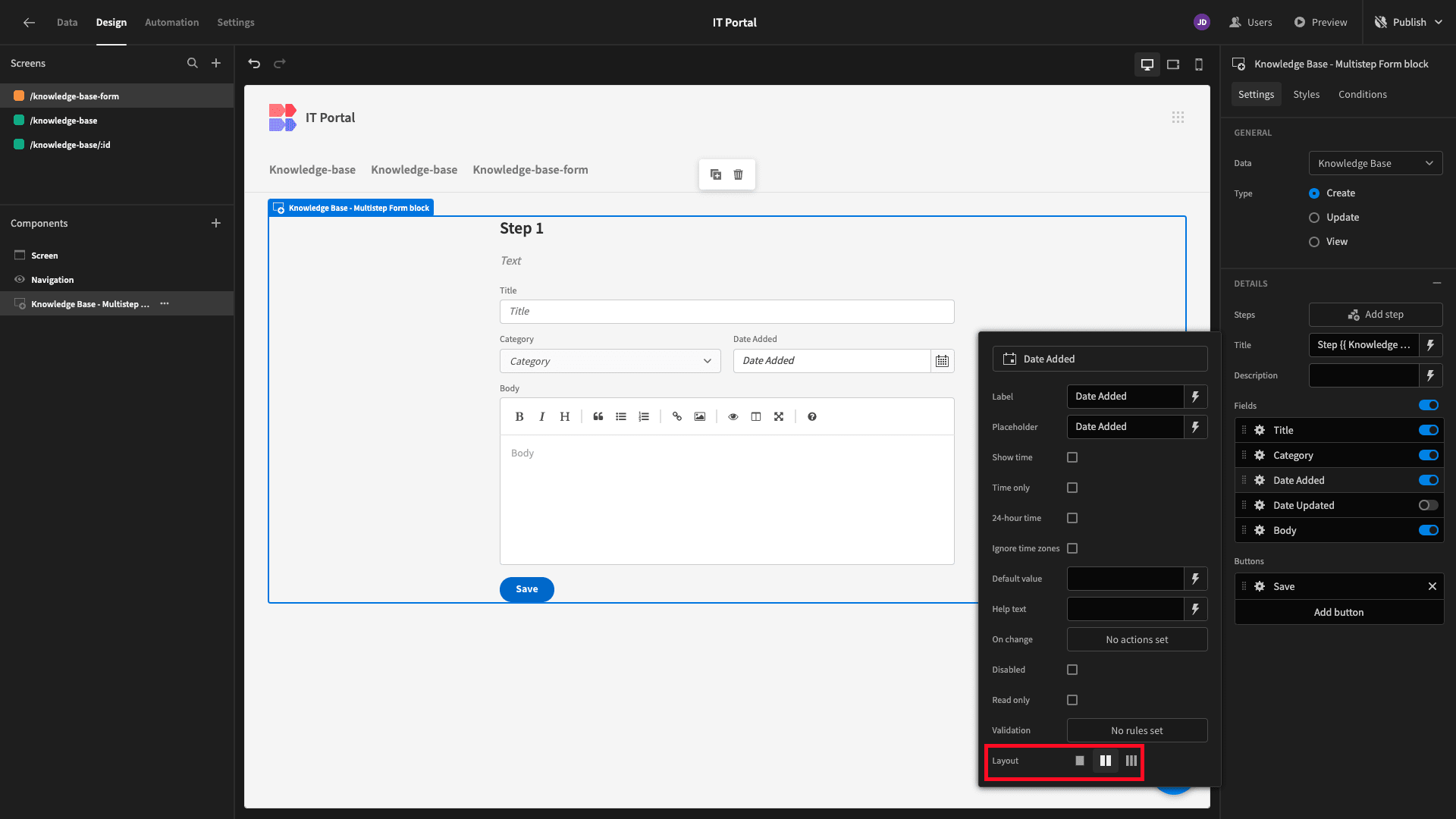
Task: Click the Add button option
Action: 1339,612
